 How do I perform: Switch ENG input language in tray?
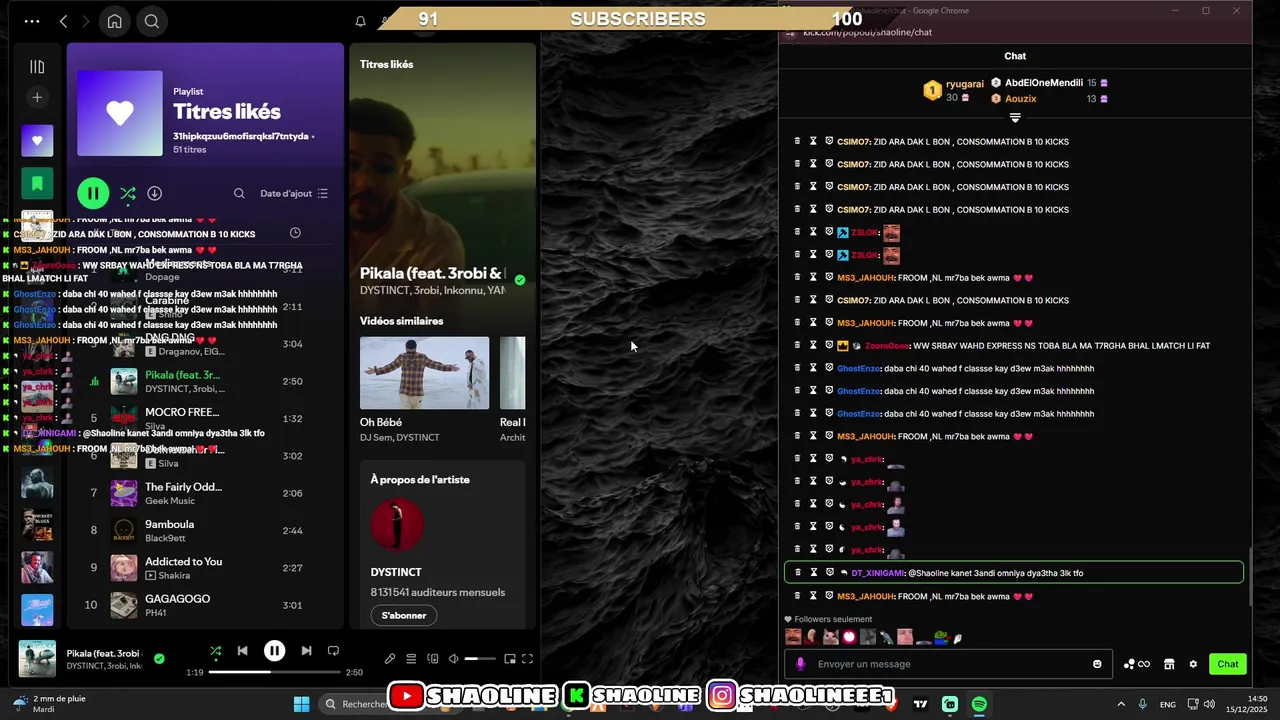(x=1167, y=704)
